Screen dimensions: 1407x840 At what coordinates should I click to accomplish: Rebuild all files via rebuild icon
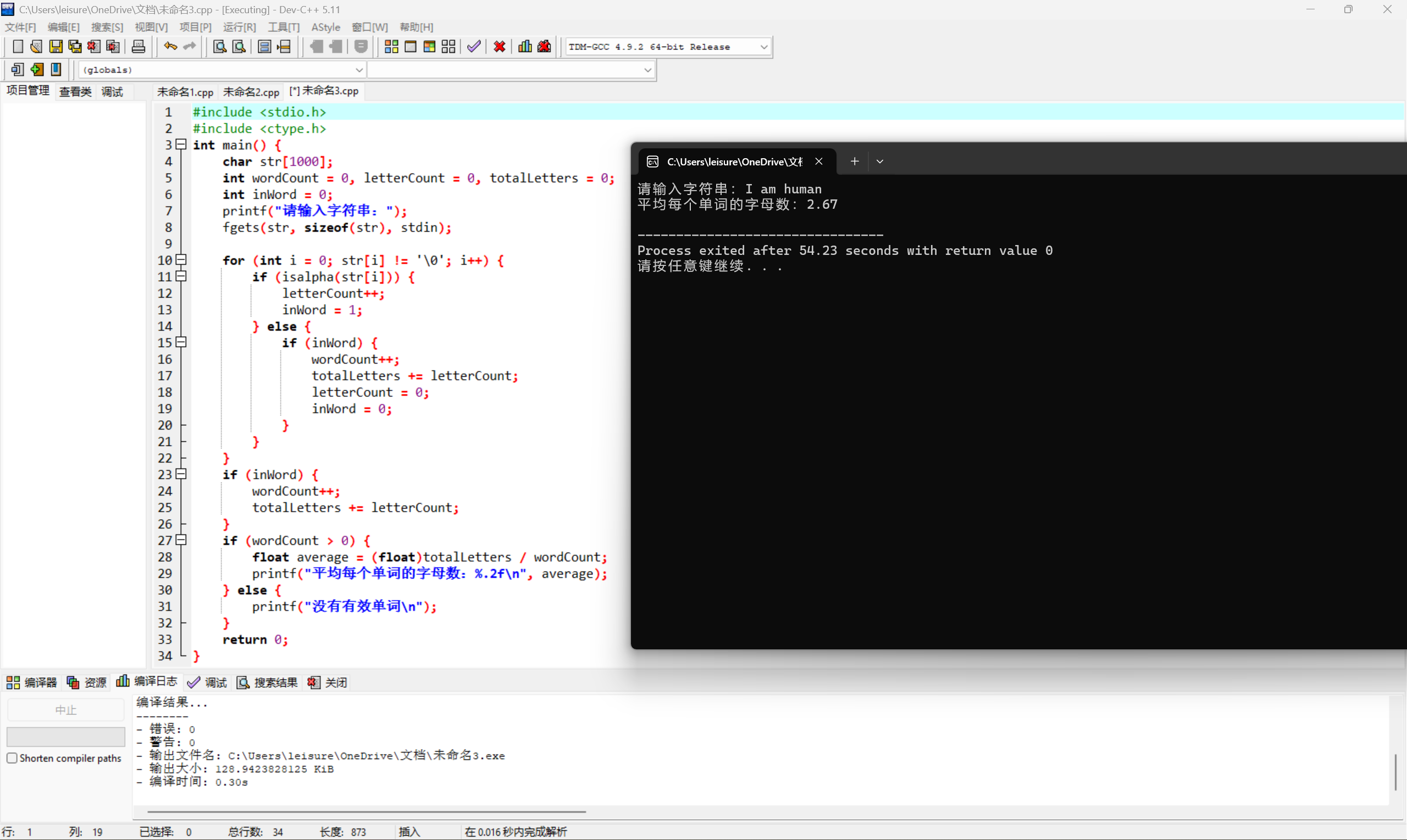(x=449, y=46)
